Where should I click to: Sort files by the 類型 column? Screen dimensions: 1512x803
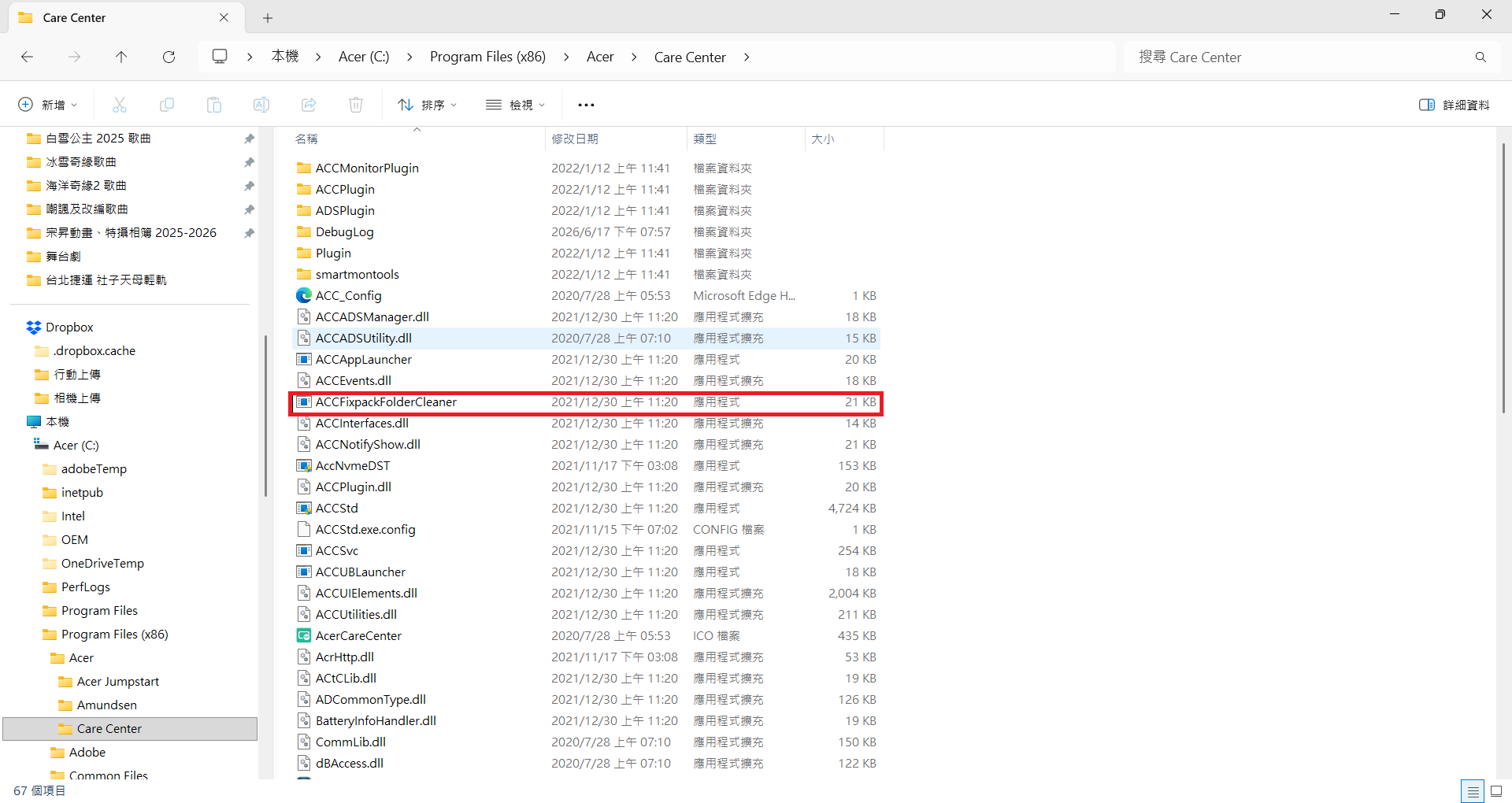point(745,139)
